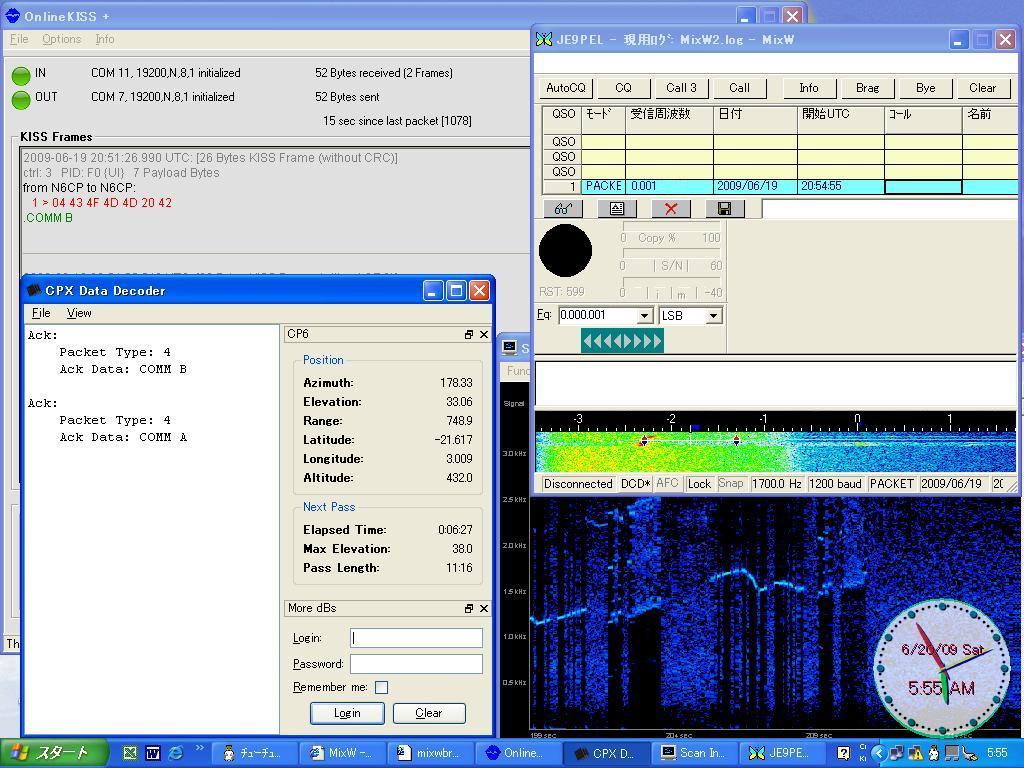1024x768 pixels.
Task: Toggle Lock in the MixW status bar
Action: [x=699, y=483]
